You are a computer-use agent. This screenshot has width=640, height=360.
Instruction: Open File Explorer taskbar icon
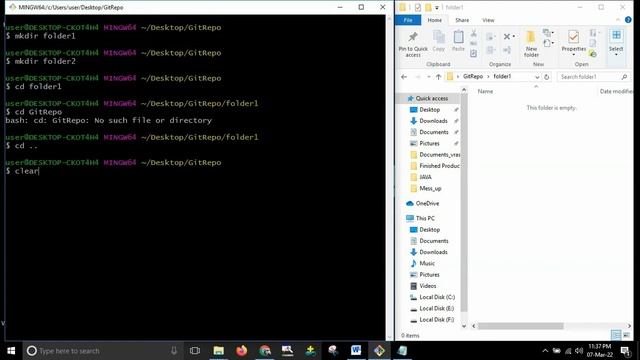coord(219,351)
